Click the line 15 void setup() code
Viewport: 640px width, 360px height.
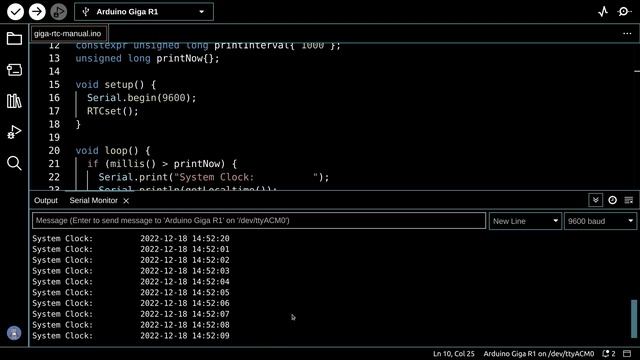pyautogui.click(x=116, y=85)
